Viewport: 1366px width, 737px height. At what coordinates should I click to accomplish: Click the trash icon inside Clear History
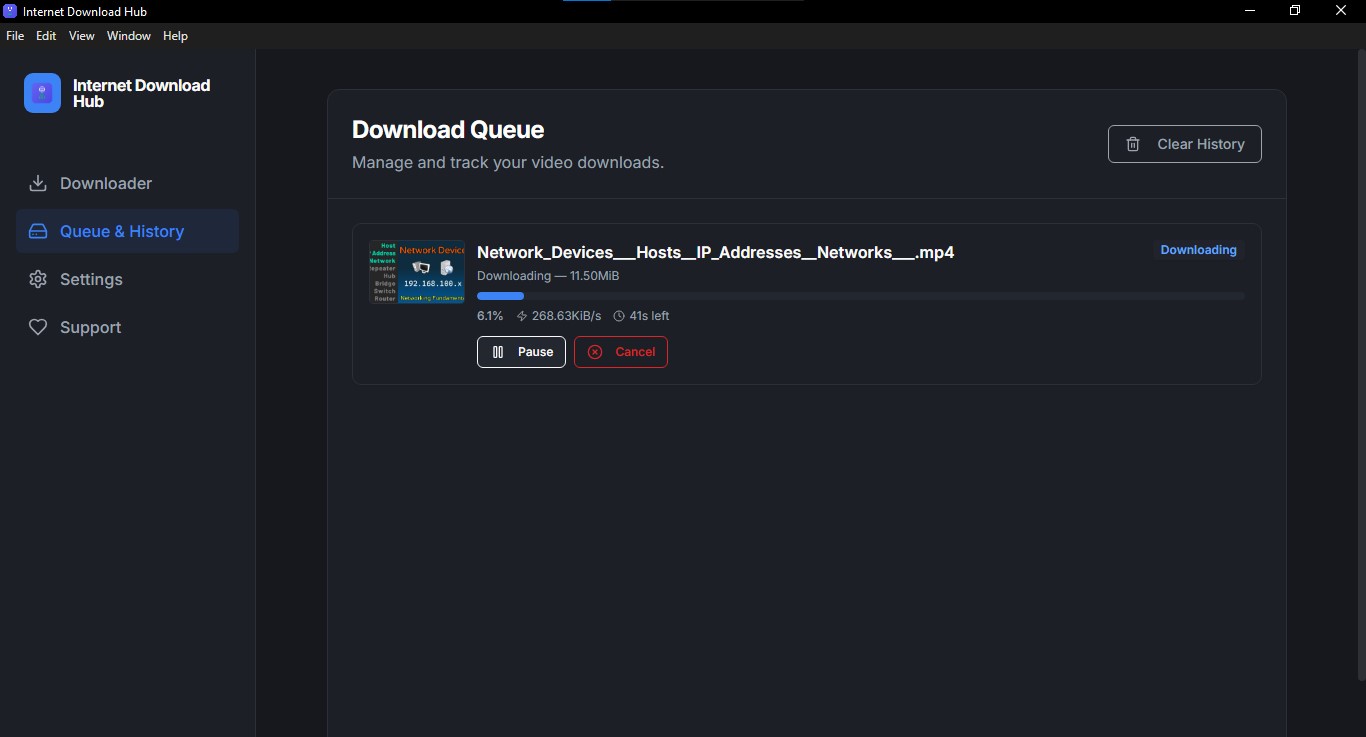(x=1132, y=144)
